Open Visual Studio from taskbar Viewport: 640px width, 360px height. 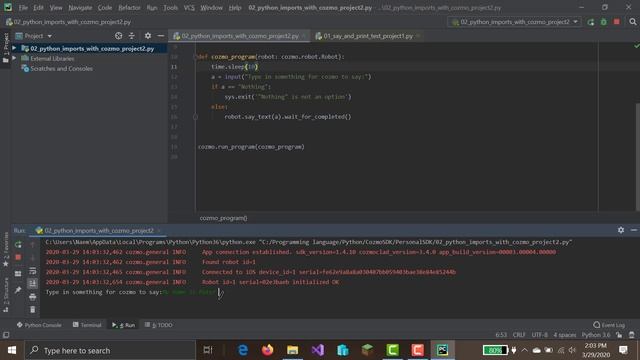click(318, 350)
